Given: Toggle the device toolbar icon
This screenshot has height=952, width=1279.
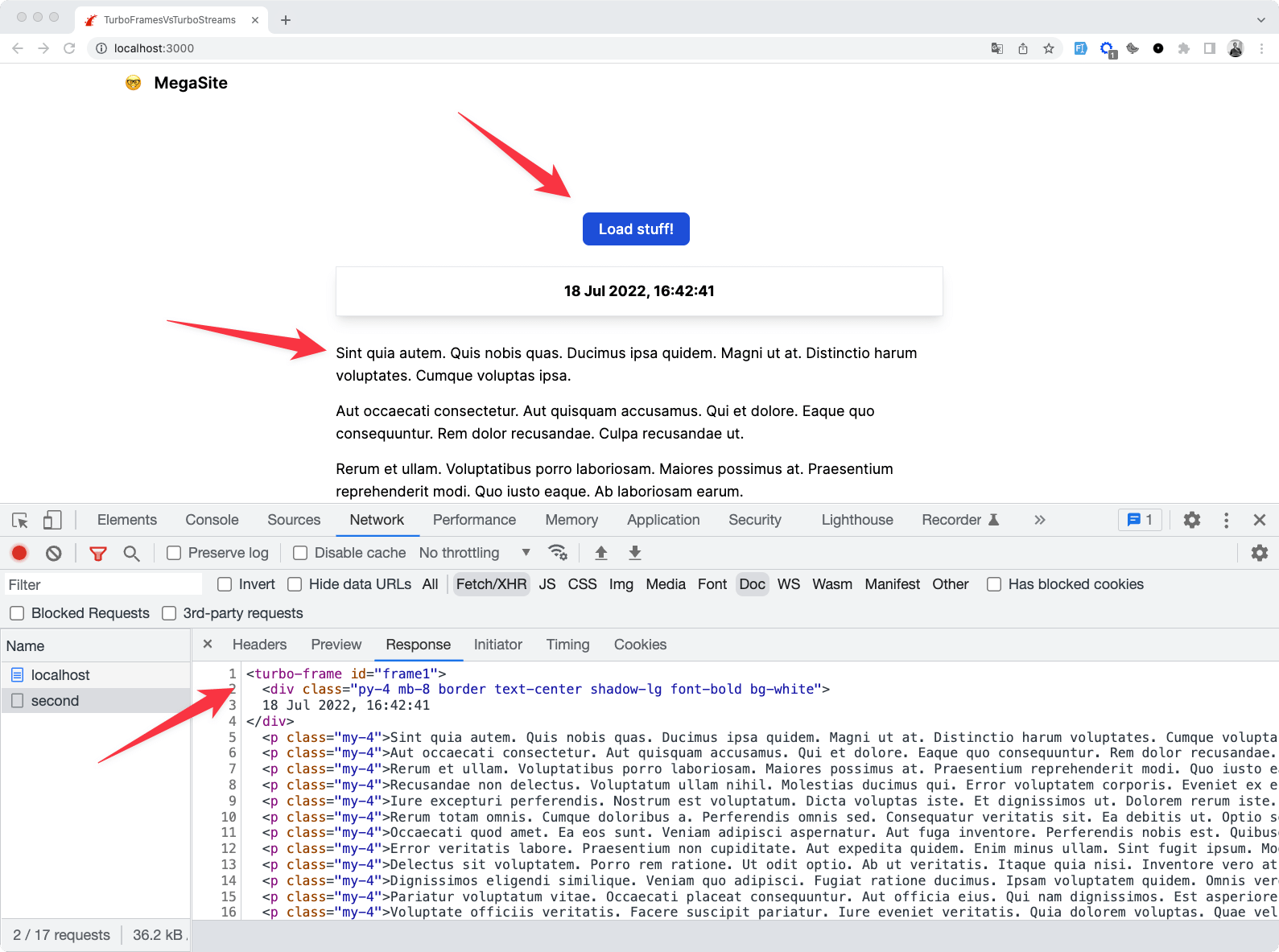Looking at the screenshot, I should [x=52, y=521].
